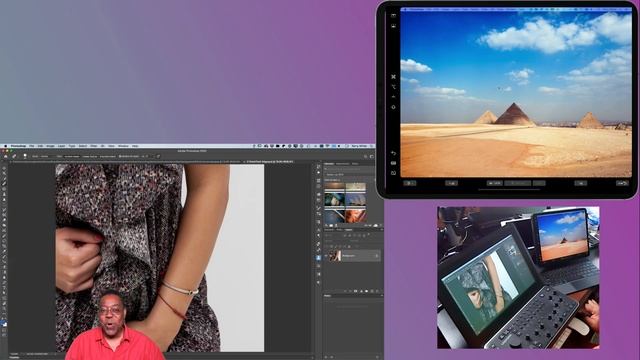The width and height of the screenshot is (640, 360).
Task: Tap the Option key in Sidecar sidebar
Action: (x=393, y=87)
